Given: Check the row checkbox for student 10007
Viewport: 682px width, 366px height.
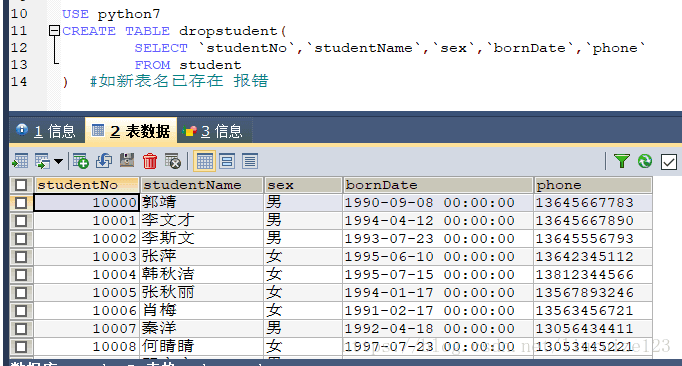Looking at the screenshot, I should 21,329.
